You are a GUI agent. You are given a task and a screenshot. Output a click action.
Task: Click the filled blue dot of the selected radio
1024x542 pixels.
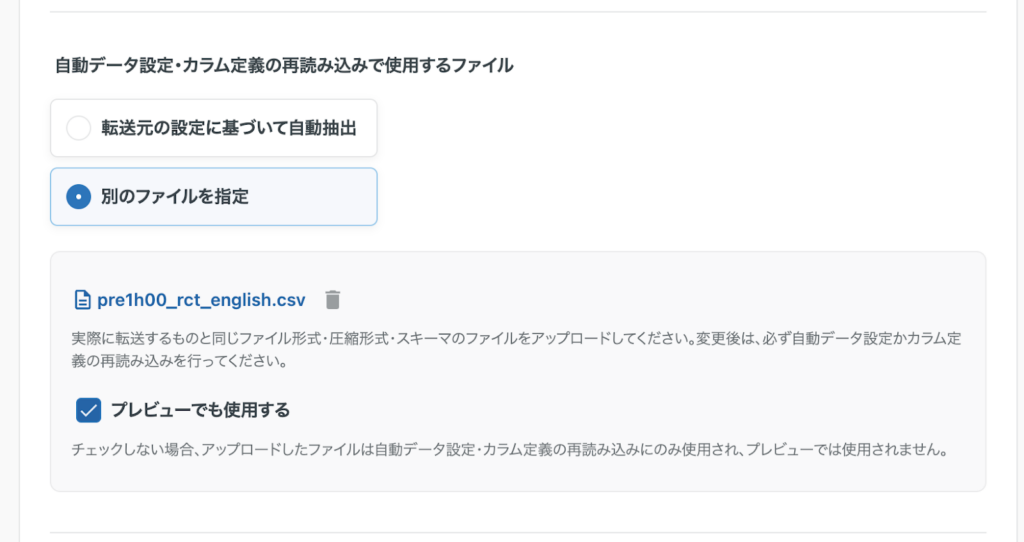pos(78,197)
